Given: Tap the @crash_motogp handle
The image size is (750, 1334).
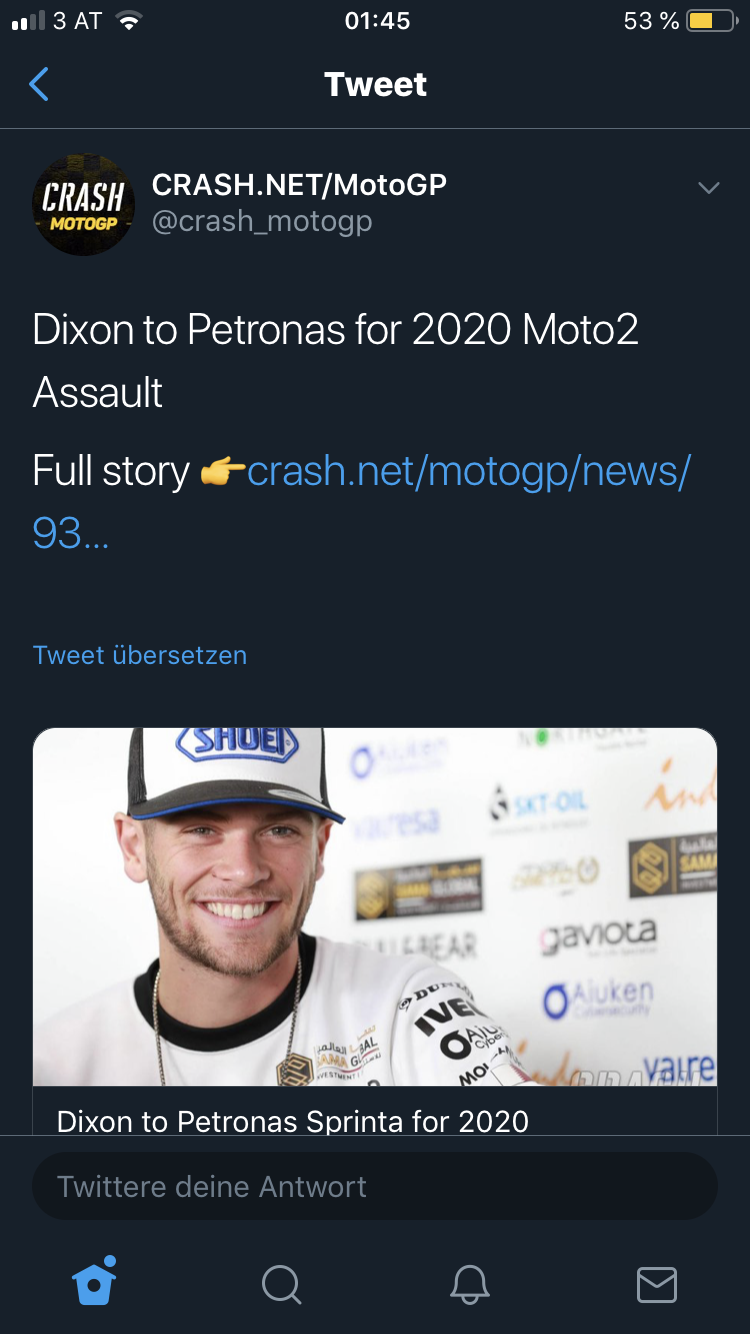Looking at the screenshot, I should [x=262, y=221].
